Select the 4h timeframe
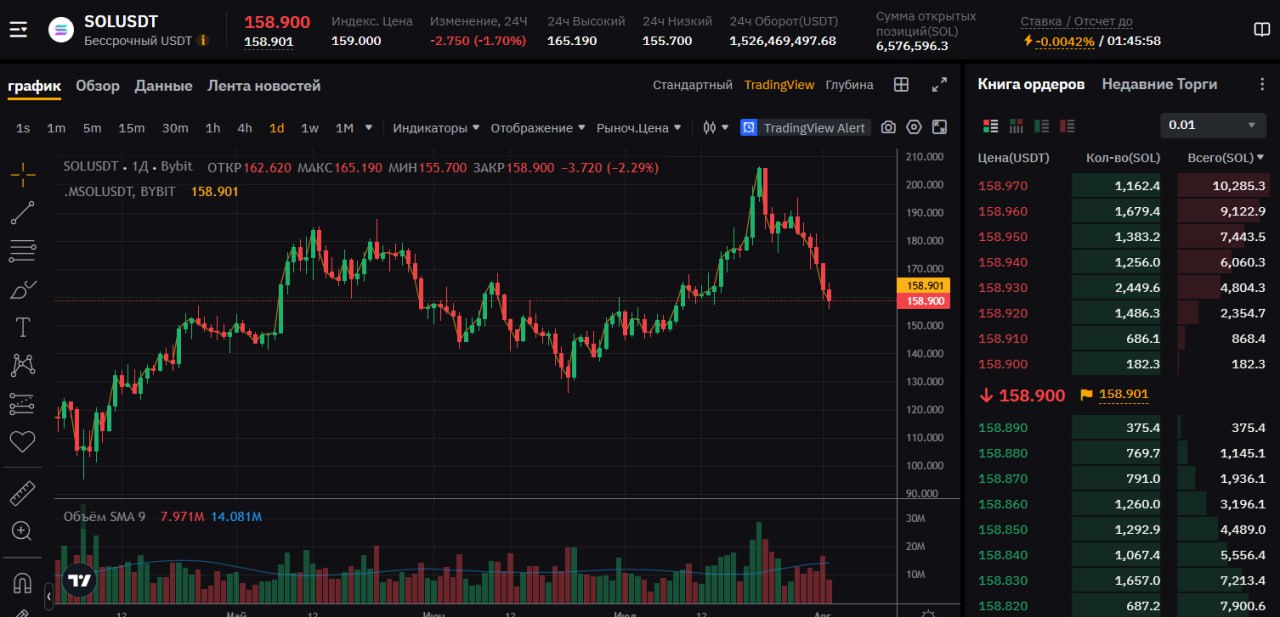The width and height of the screenshot is (1280, 617). 245,128
